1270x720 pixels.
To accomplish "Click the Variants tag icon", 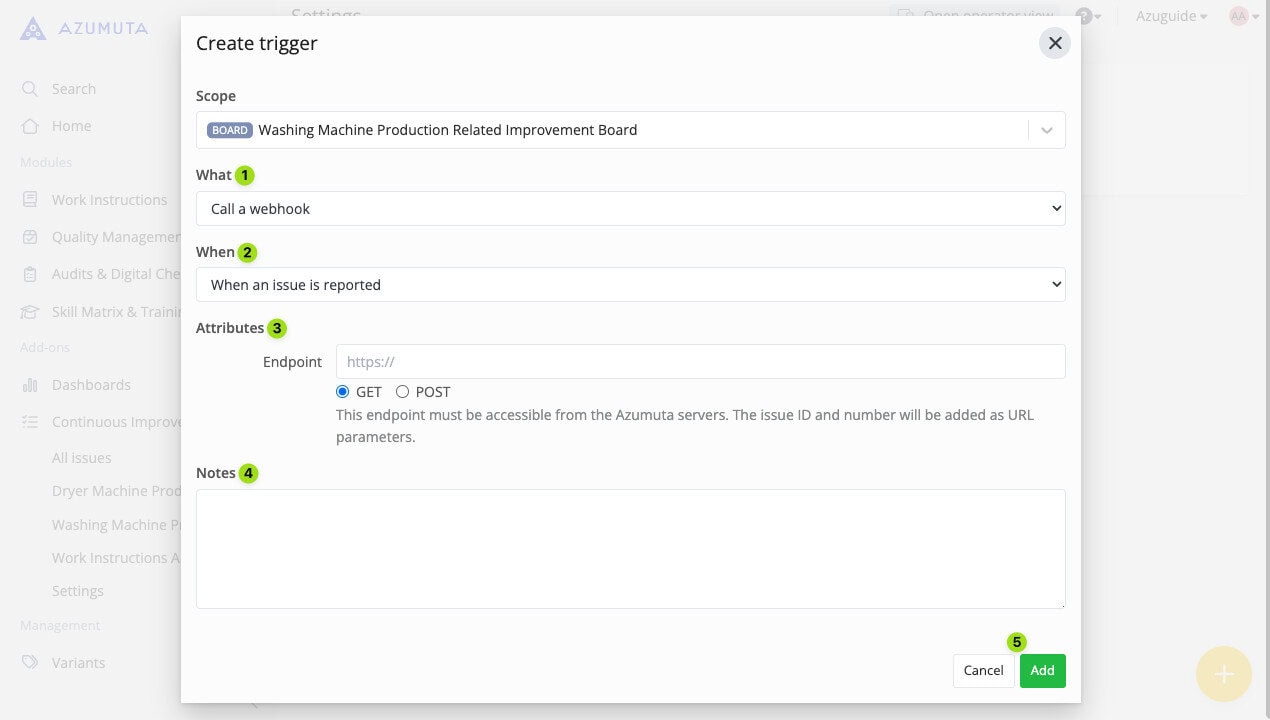I will [x=30, y=663].
